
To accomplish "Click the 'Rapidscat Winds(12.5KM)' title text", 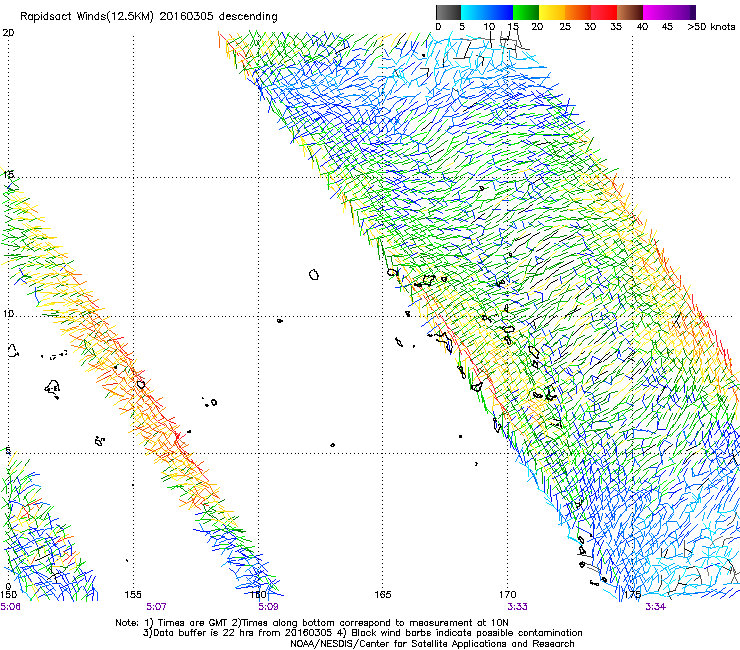I will [x=87, y=17].
